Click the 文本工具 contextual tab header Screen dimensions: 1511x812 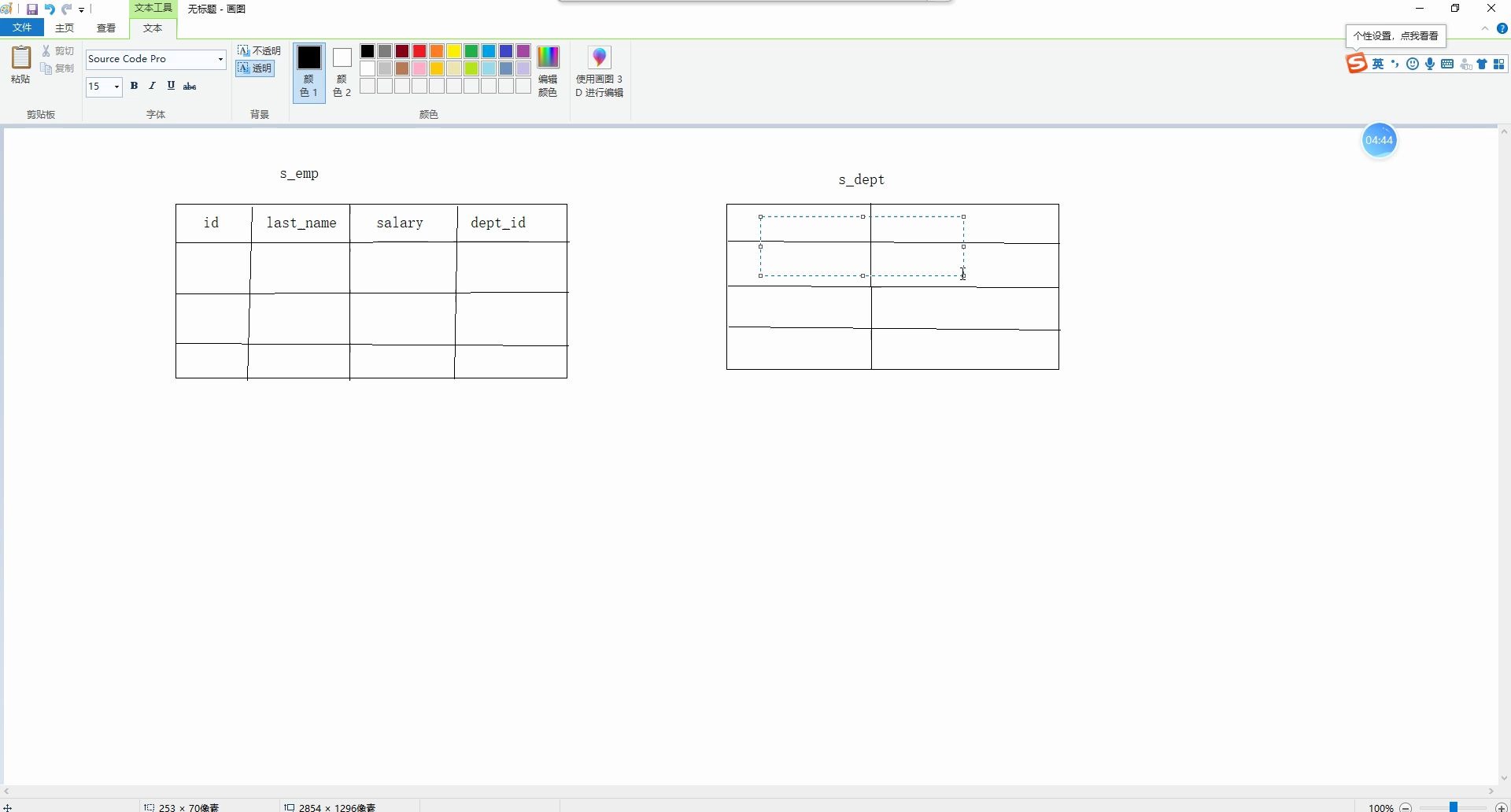pos(153,8)
